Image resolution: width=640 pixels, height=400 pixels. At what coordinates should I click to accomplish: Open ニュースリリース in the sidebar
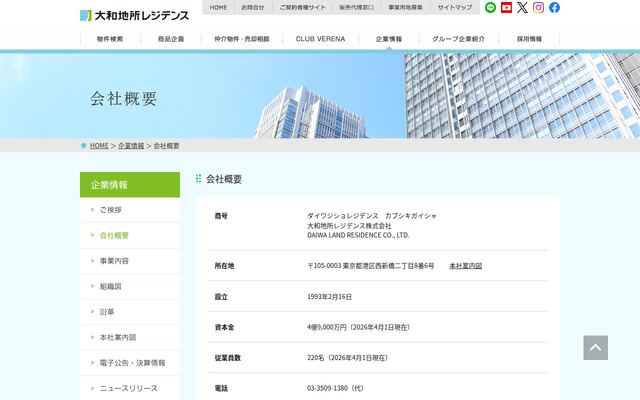tap(130, 388)
